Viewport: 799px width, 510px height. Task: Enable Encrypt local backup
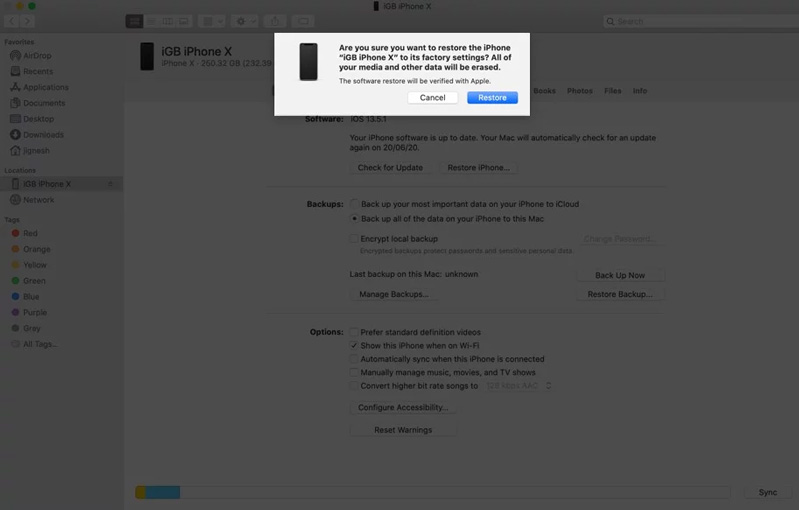pyautogui.click(x=354, y=238)
